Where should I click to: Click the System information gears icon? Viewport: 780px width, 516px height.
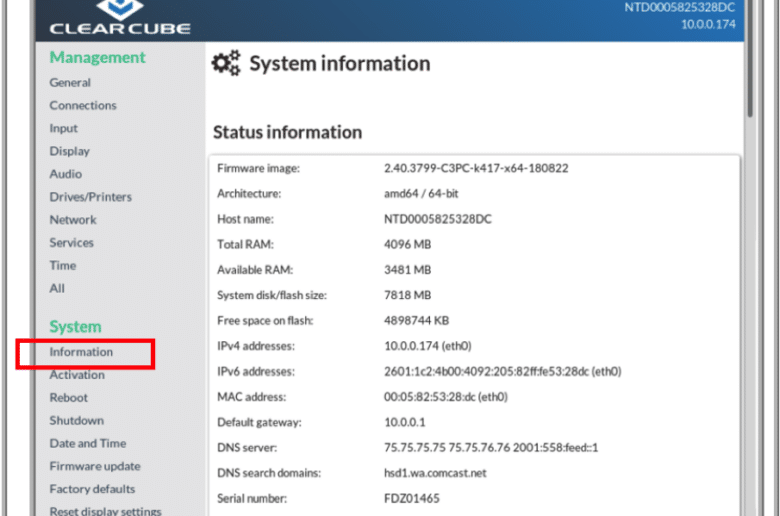point(226,63)
